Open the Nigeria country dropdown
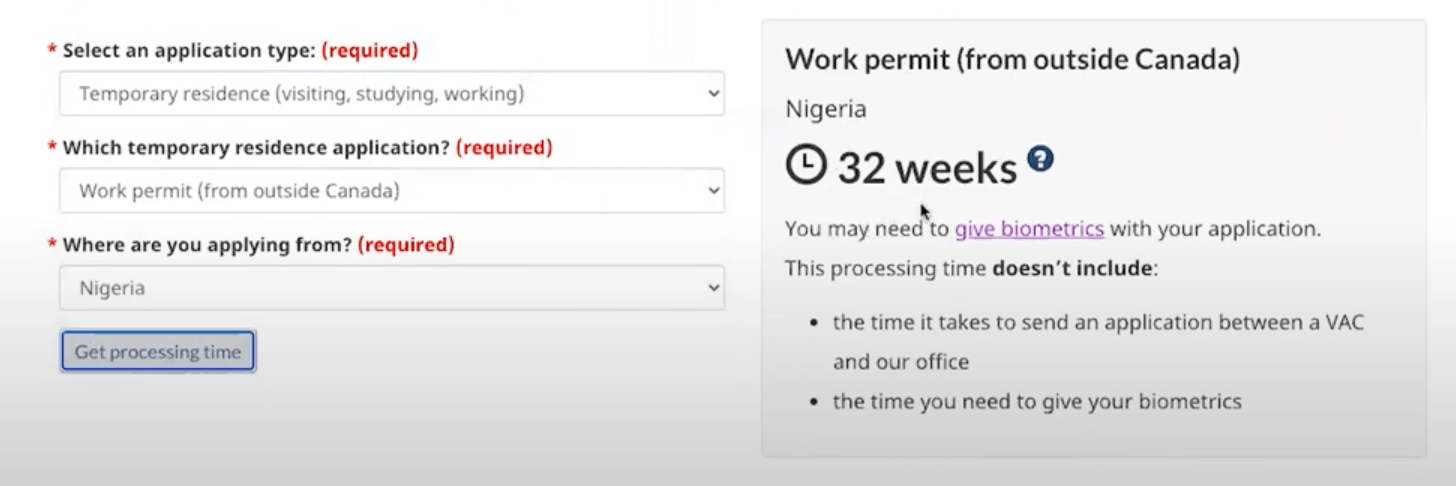1456x486 pixels. pos(391,288)
